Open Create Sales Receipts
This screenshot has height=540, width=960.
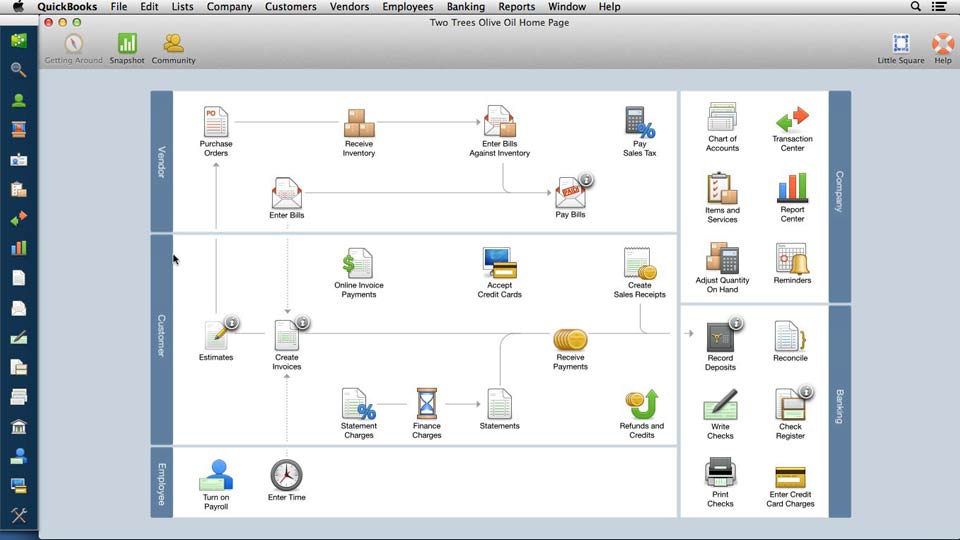pyautogui.click(x=639, y=263)
